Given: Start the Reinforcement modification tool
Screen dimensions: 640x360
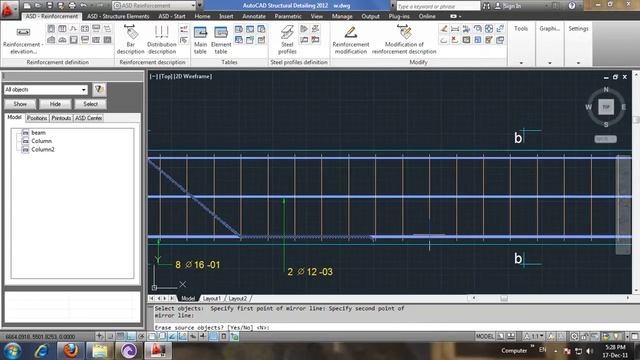Looking at the screenshot, I should tap(351, 40).
